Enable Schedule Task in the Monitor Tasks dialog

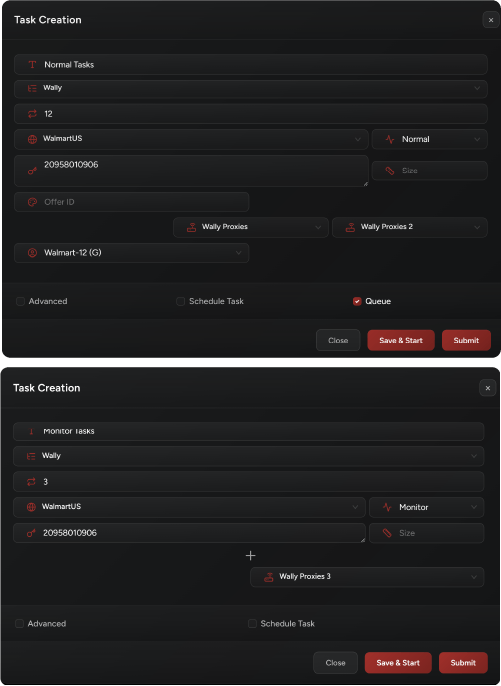click(252, 623)
